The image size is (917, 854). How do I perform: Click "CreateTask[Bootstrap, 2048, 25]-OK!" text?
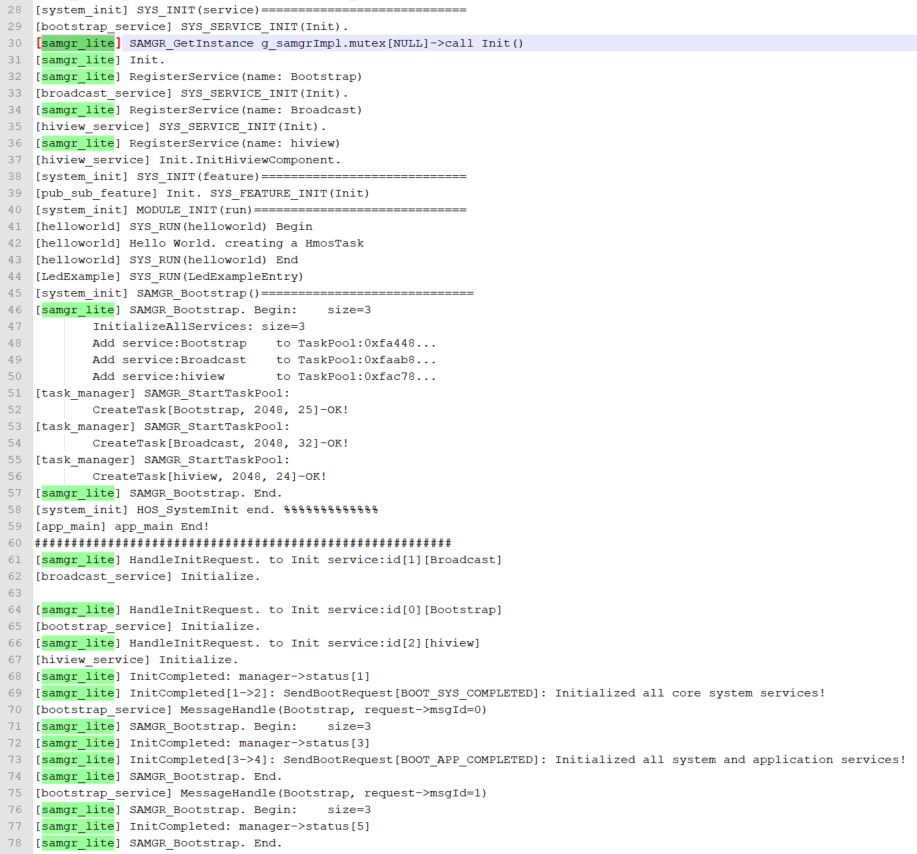220,410
